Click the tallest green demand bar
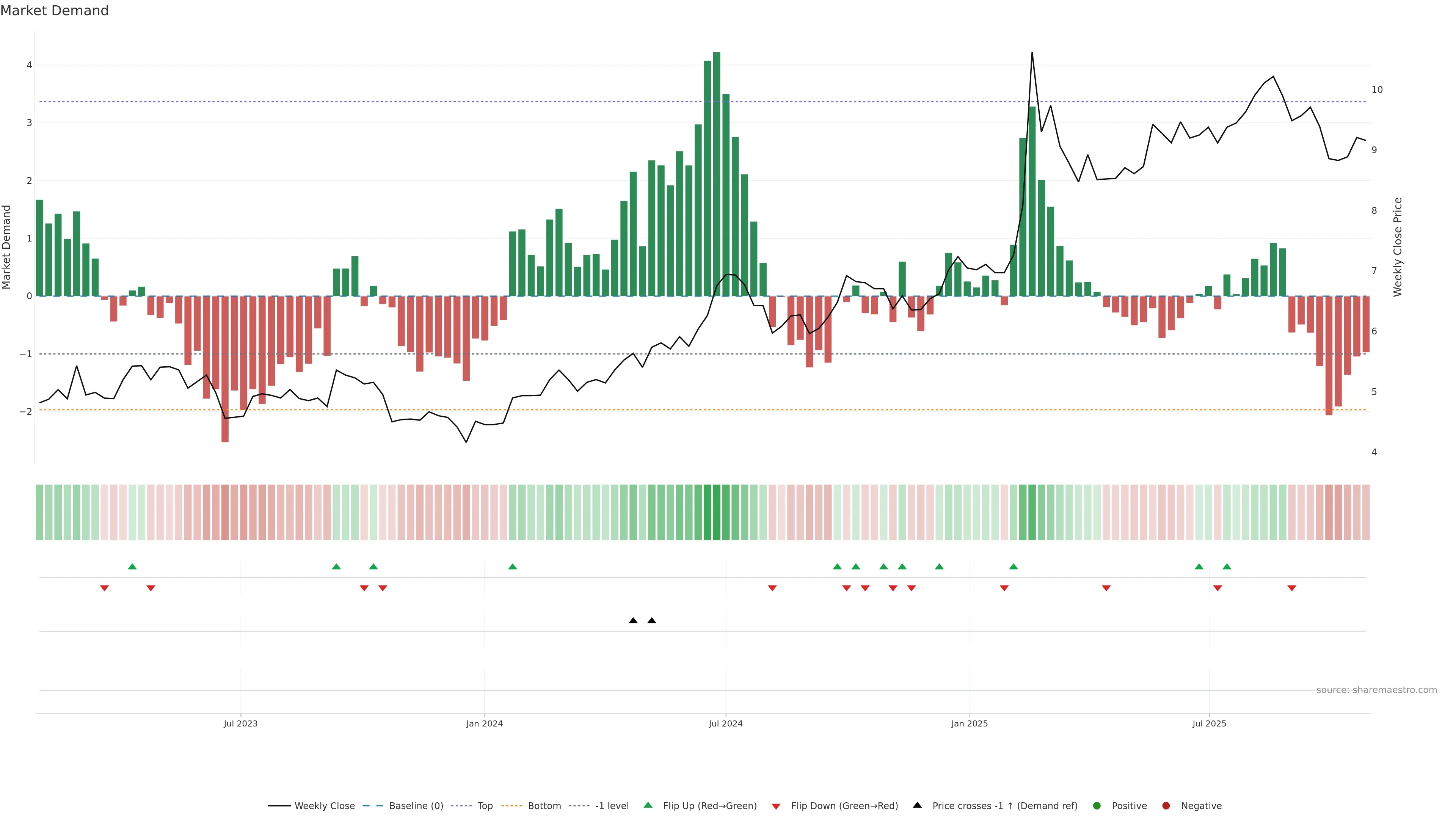 [x=717, y=169]
